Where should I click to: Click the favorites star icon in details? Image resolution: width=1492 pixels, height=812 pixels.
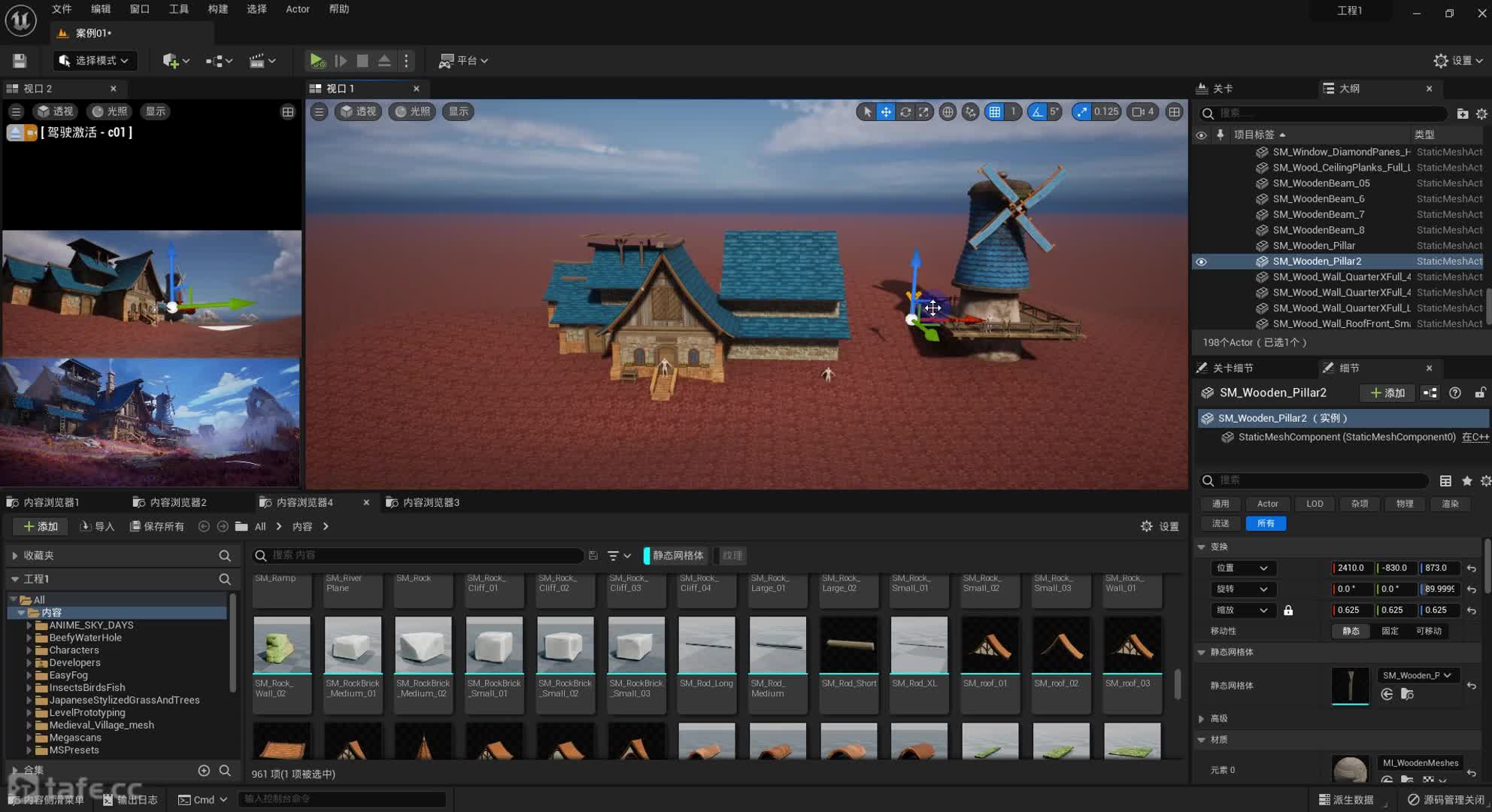coord(1466,480)
